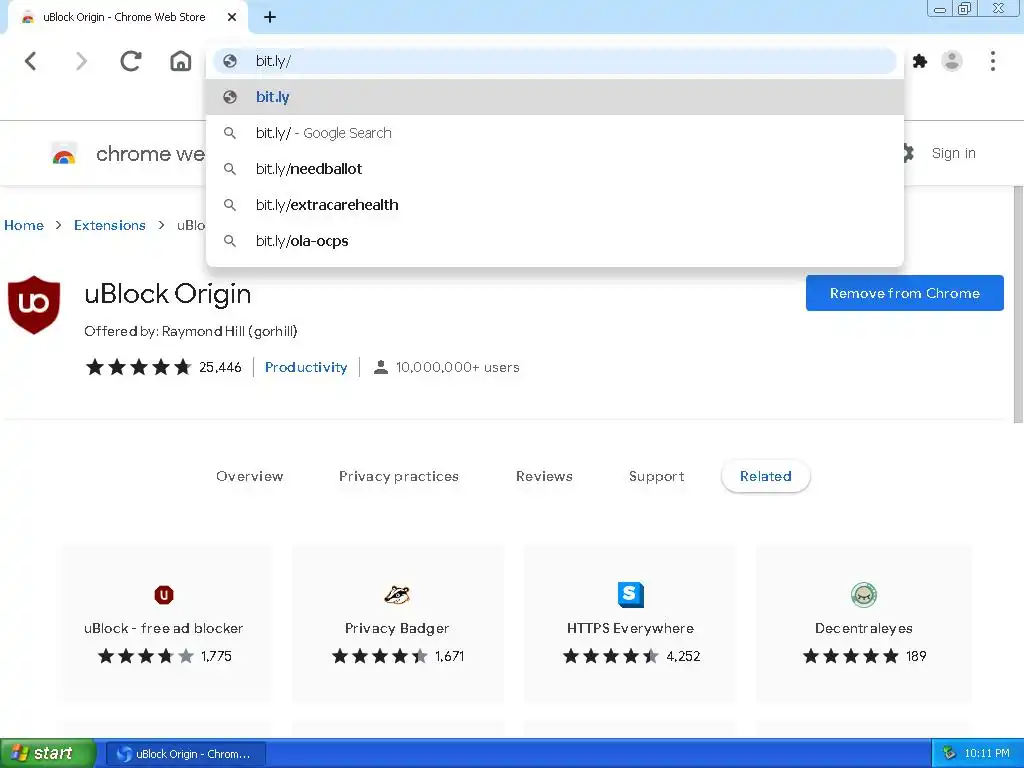Click the Sign in link

pos(953,153)
